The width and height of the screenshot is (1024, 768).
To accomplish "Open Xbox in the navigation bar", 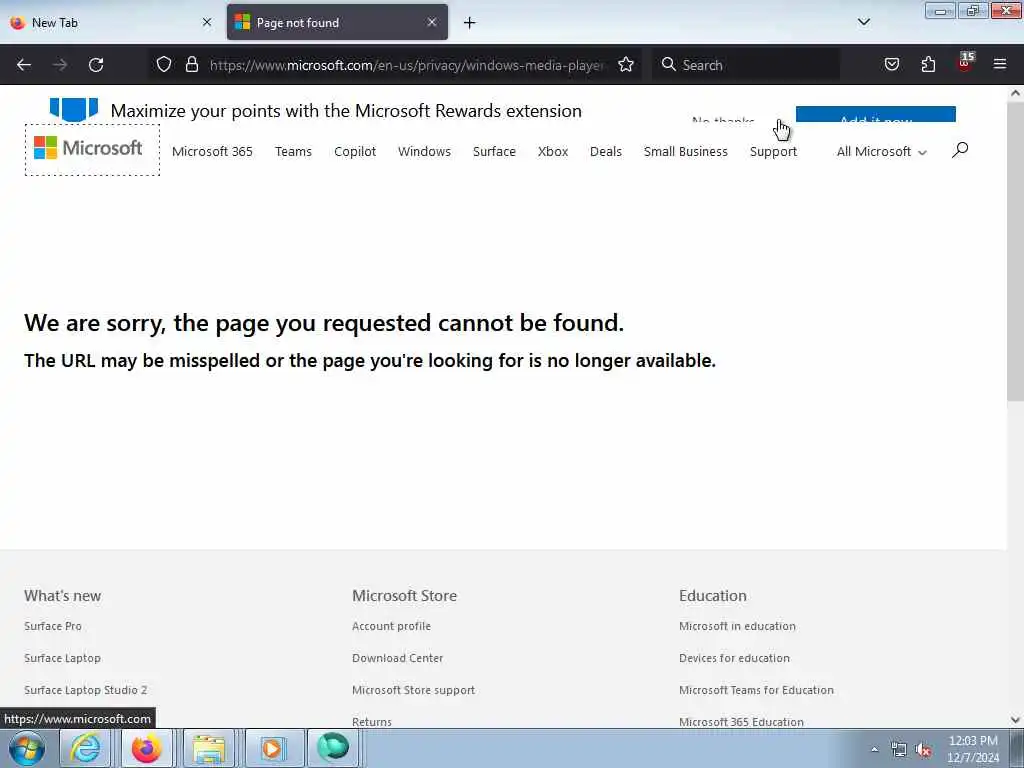I will click(552, 152).
